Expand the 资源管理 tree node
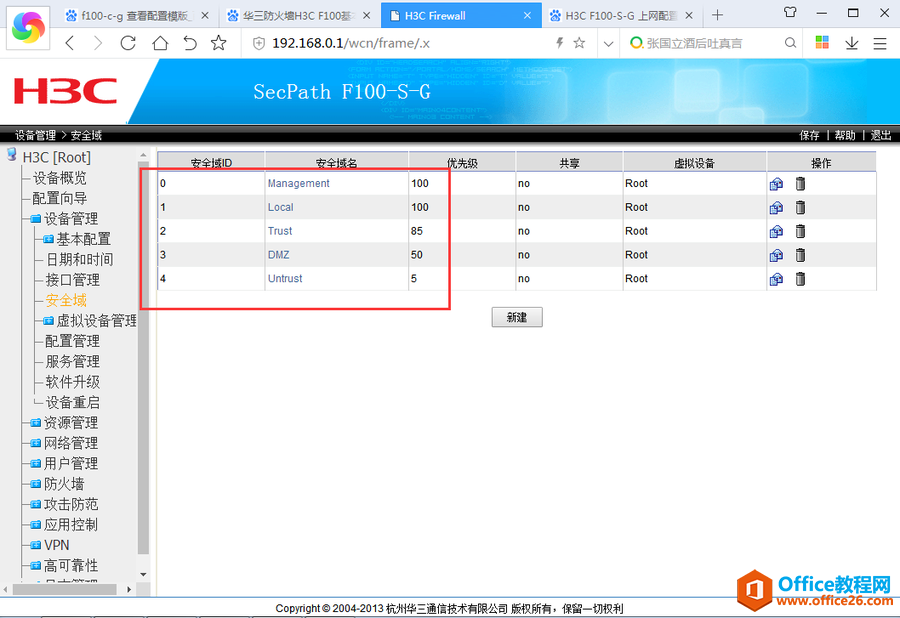The image size is (900, 618). point(36,423)
